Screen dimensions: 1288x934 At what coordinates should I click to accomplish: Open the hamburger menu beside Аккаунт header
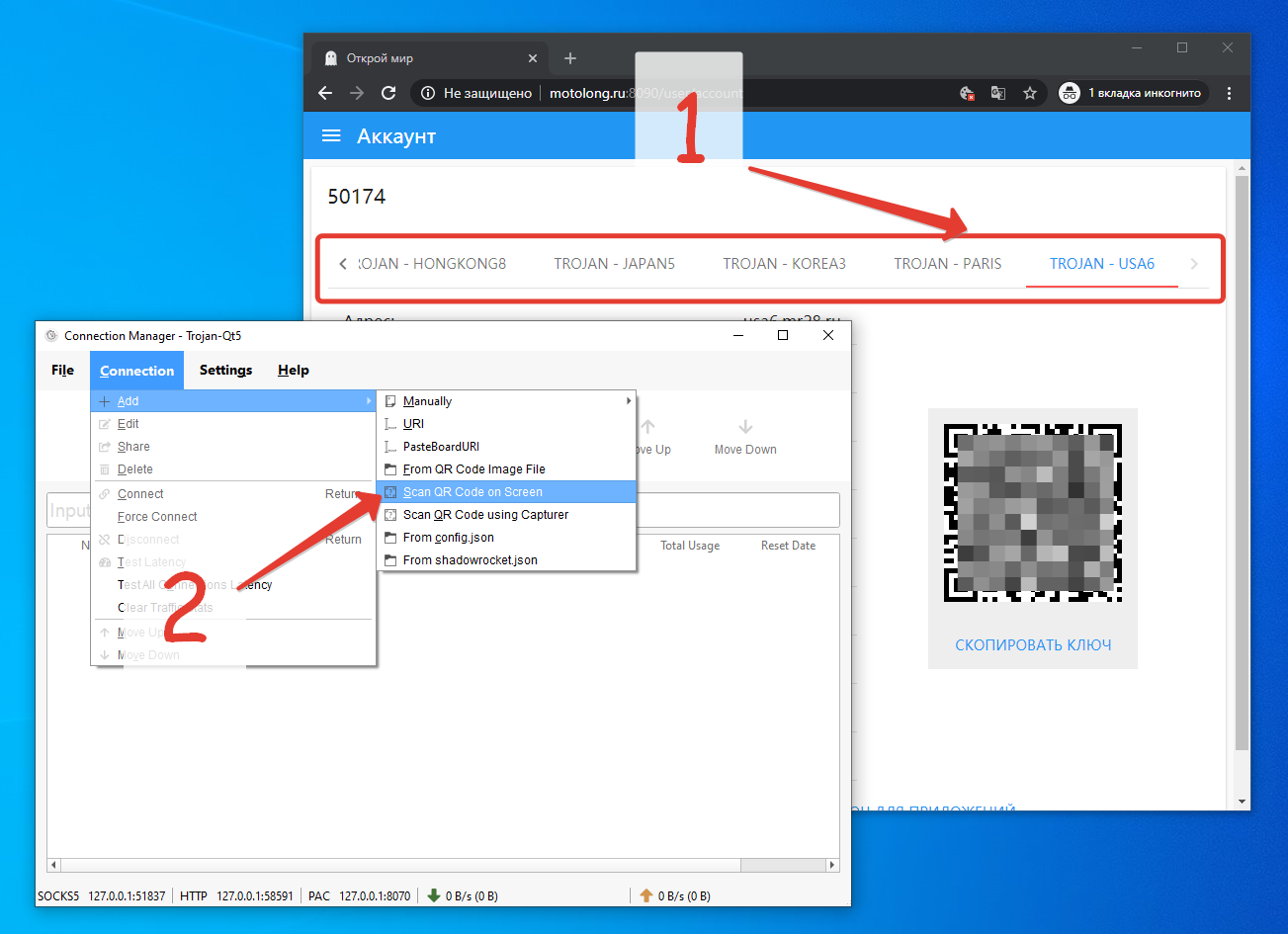pyautogui.click(x=330, y=135)
